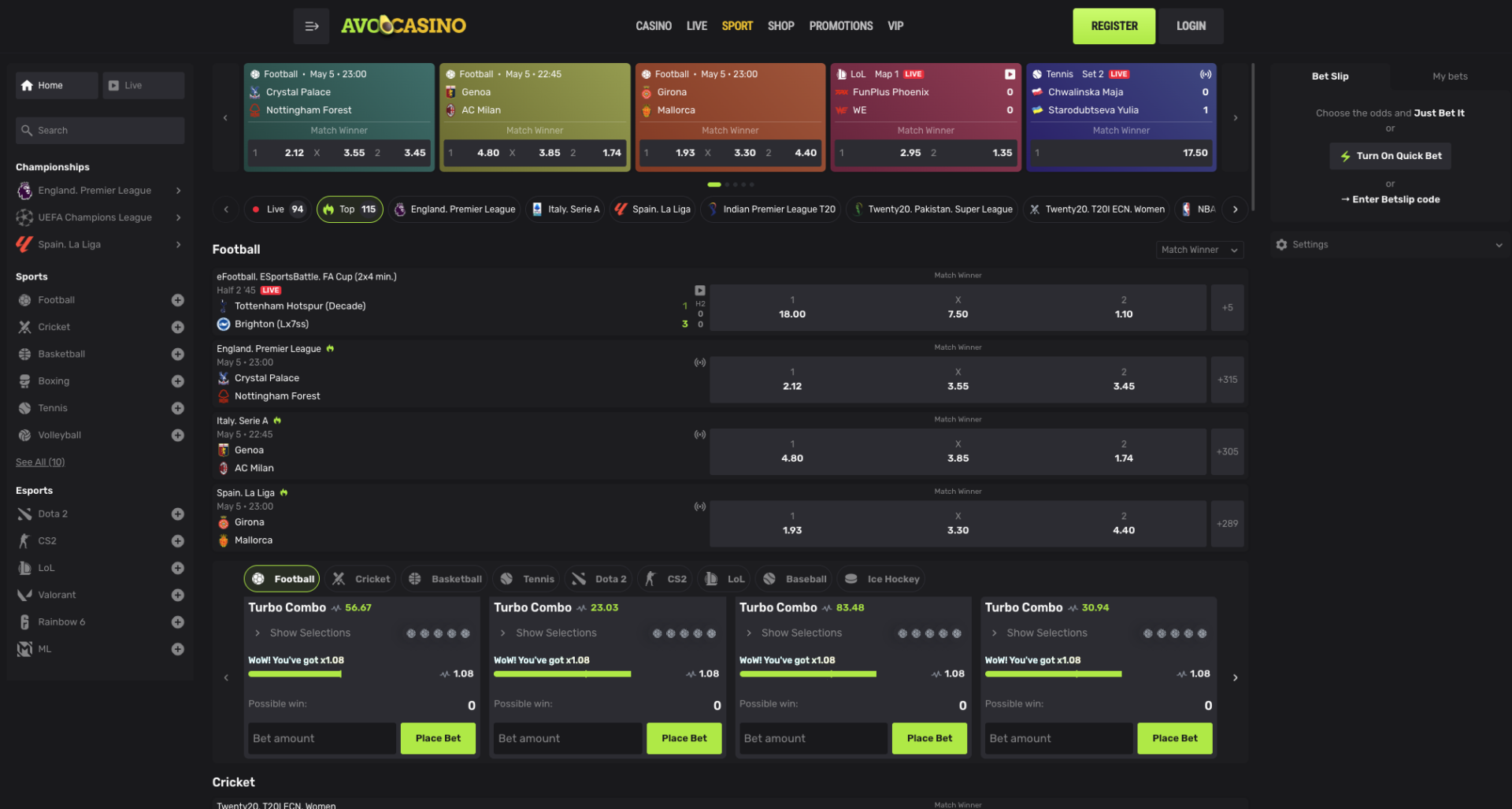The height and width of the screenshot is (809, 1512).
Task: Open the PROMOTIONS menu item
Action: tap(841, 26)
